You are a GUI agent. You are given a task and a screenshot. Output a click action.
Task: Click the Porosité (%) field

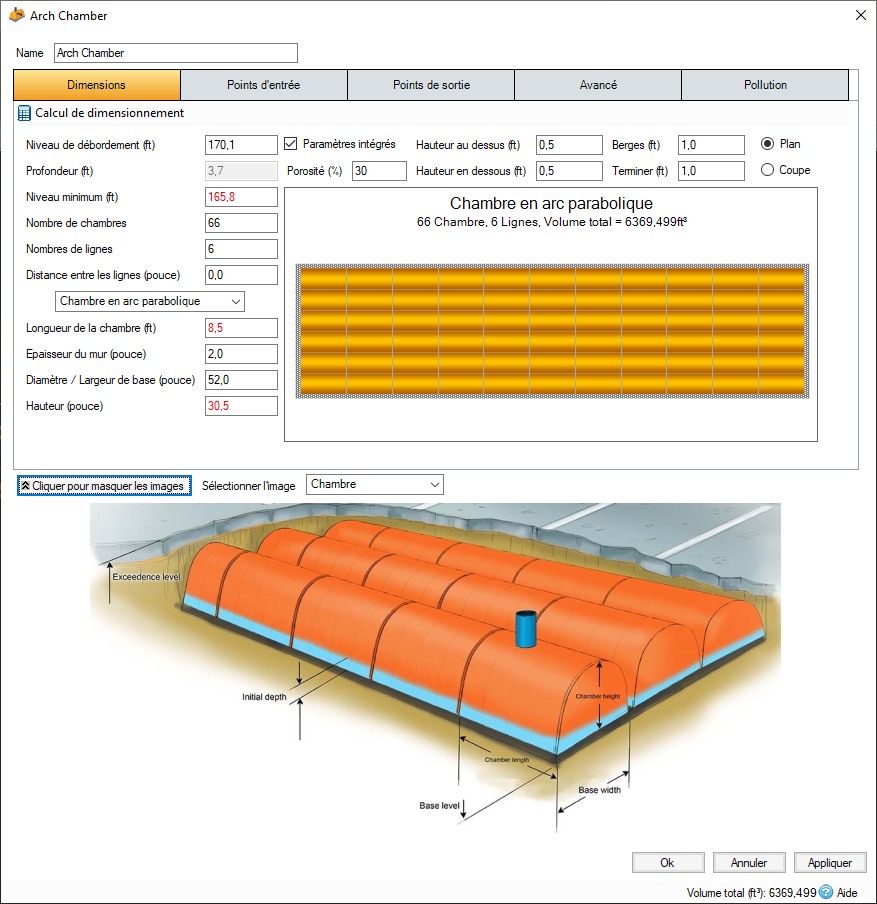(x=379, y=171)
